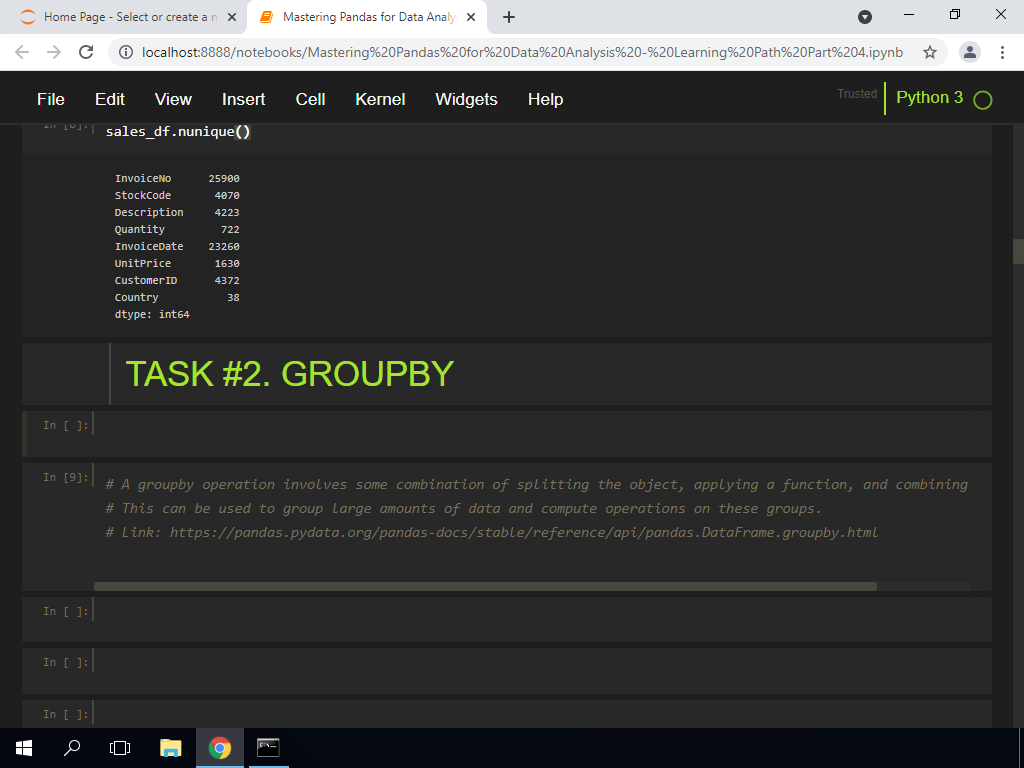
Task: Open the Cell menu
Action: [310, 99]
